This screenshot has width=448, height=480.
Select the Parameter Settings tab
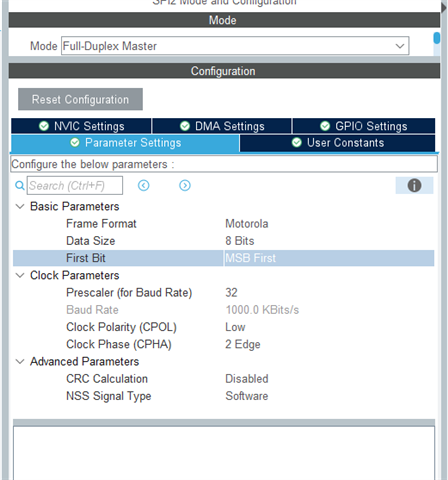pos(125,143)
